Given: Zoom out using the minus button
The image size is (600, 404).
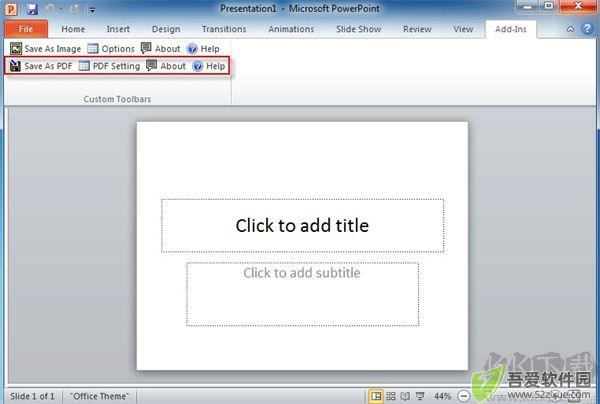Looking at the screenshot, I should (x=463, y=396).
